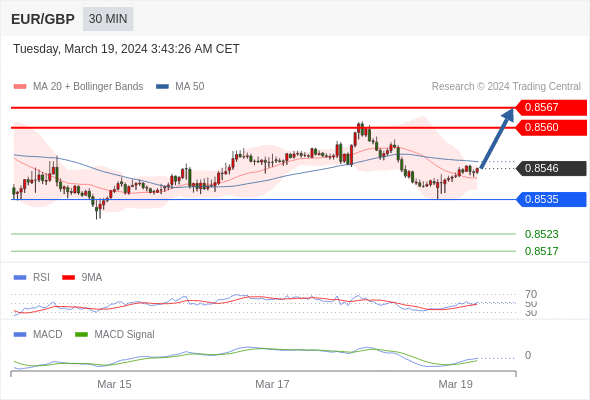Click the MACD 0 level label

coord(528,355)
